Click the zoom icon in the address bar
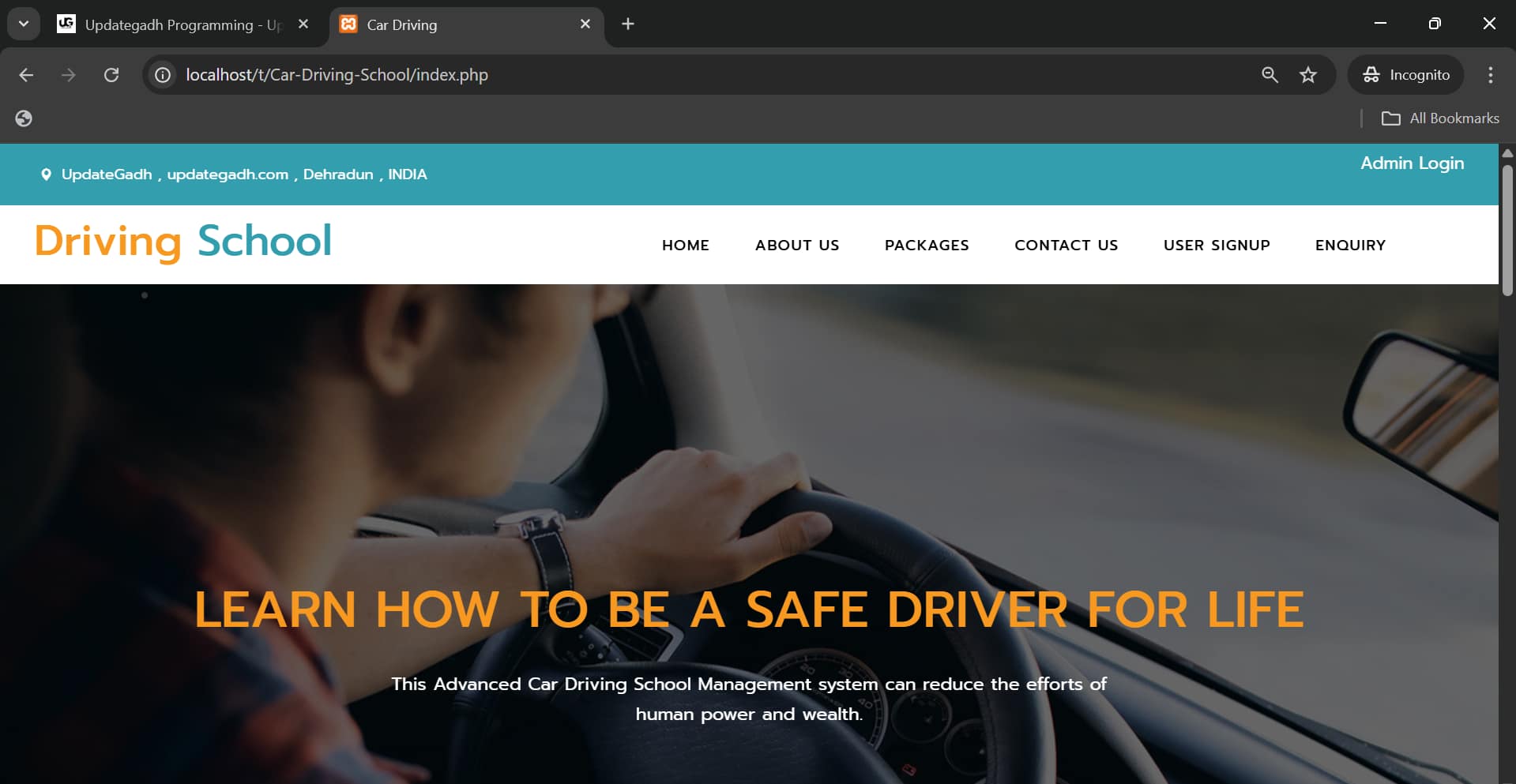 click(1270, 75)
